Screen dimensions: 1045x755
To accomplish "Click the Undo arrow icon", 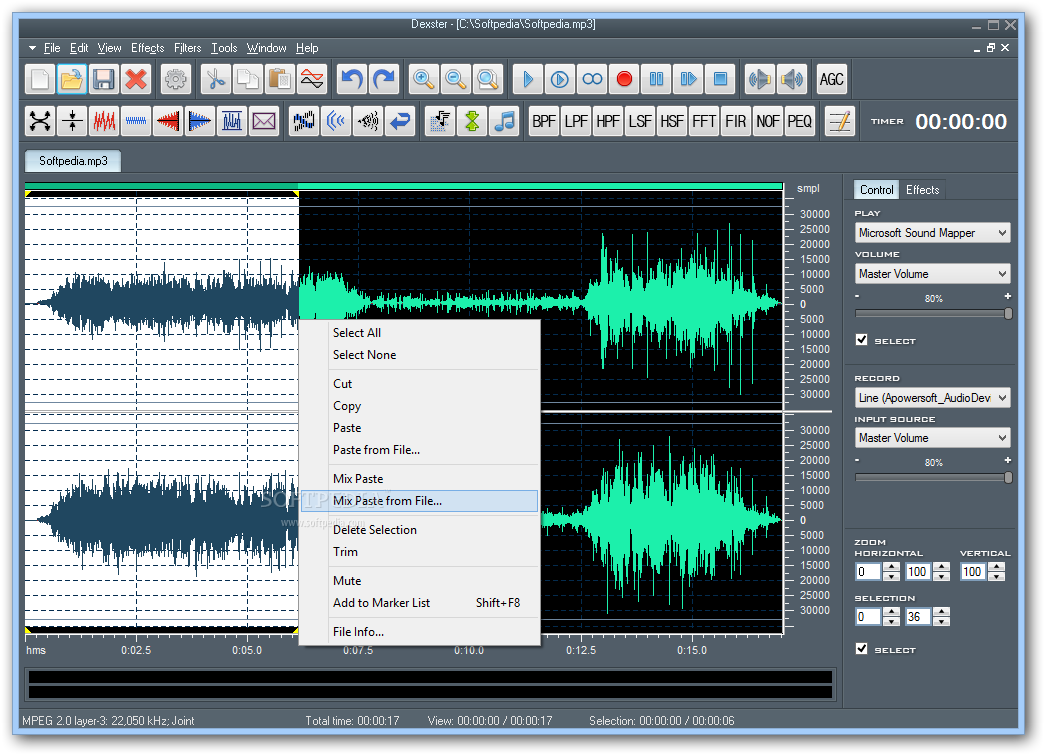I will click(x=352, y=79).
